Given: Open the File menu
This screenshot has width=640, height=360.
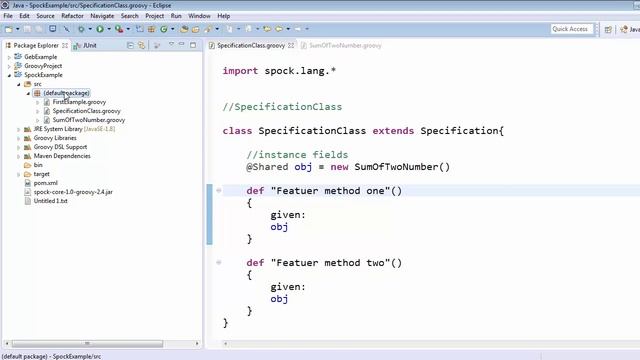Looking at the screenshot, I should click(x=8, y=16).
